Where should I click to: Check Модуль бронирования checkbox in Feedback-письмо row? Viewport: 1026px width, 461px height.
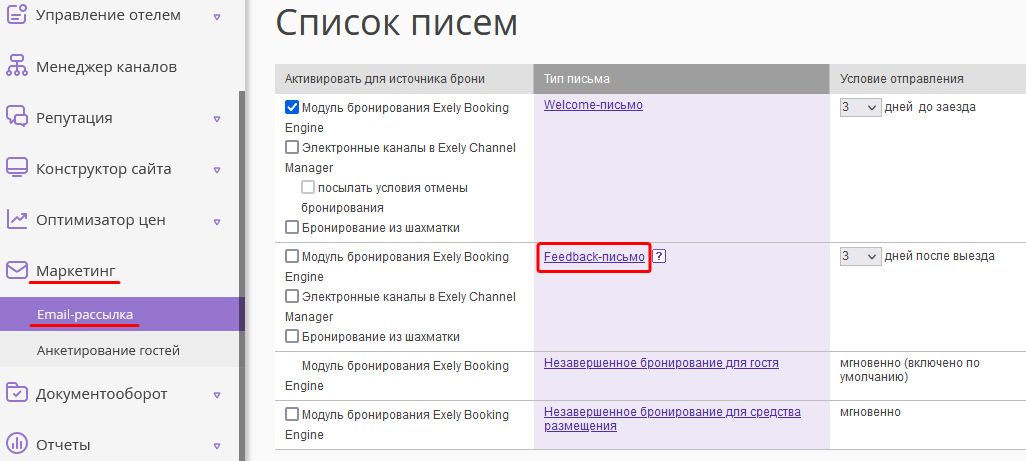pos(292,256)
